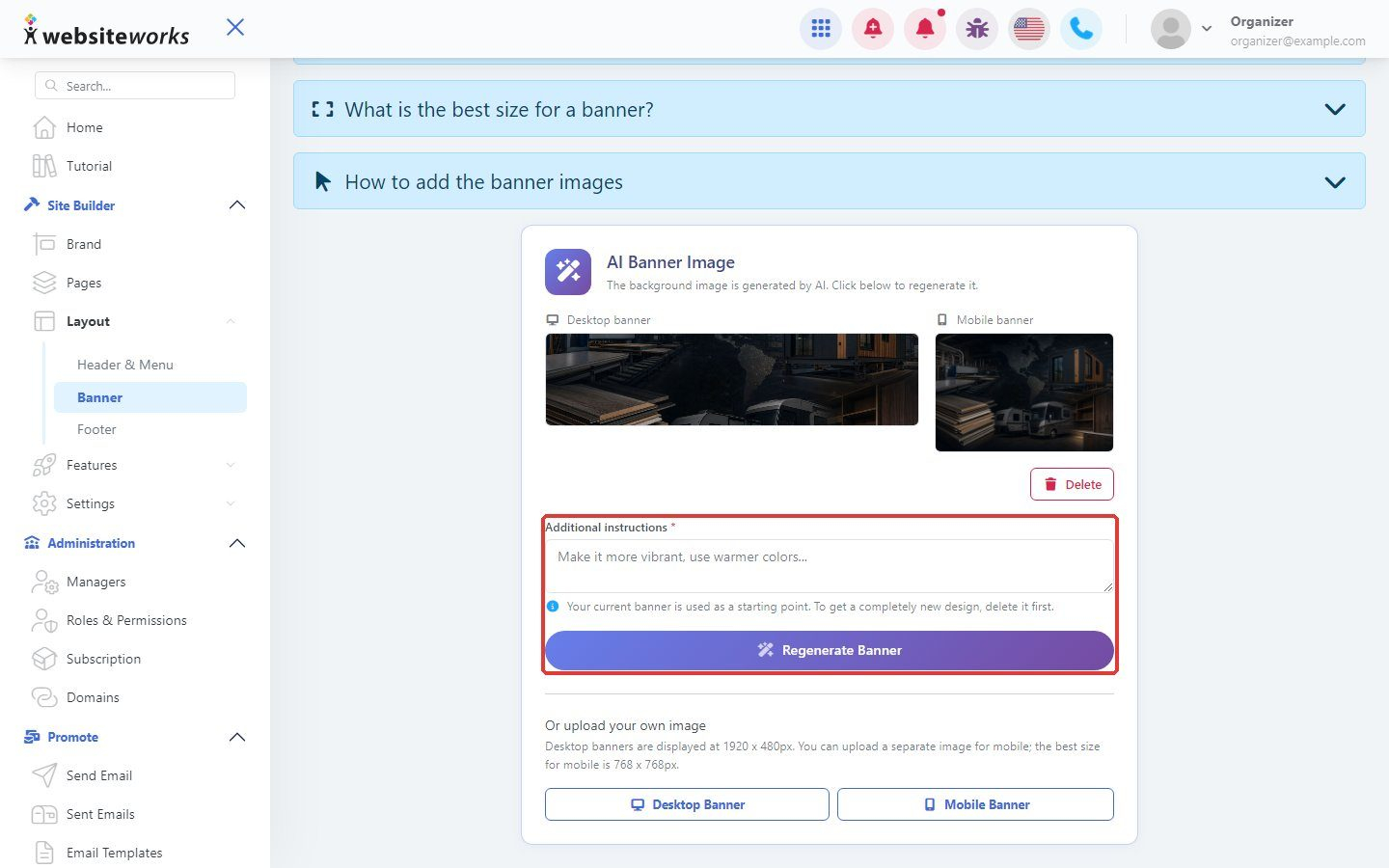Click the sidebar Search field
The width and height of the screenshot is (1389, 868).
coord(135,86)
